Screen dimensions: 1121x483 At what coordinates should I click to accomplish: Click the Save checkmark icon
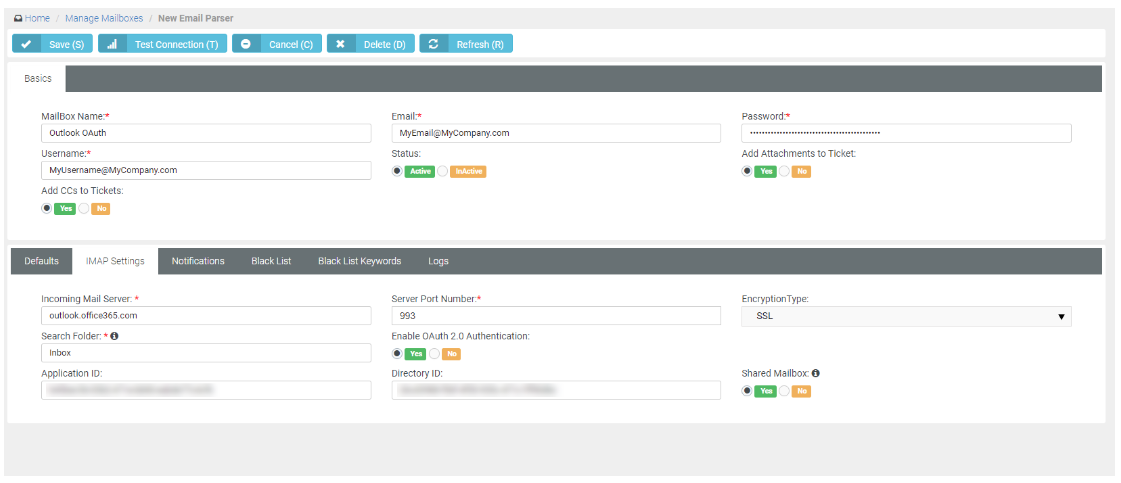point(25,44)
